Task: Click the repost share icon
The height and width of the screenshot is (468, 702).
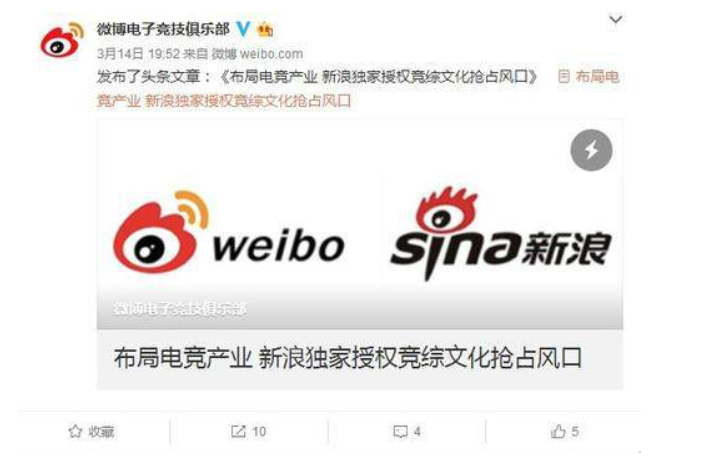Action: click(238, 431)
